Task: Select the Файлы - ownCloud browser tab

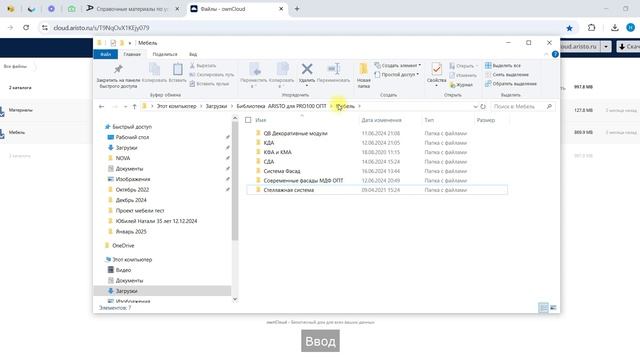Action: (237, 9)
